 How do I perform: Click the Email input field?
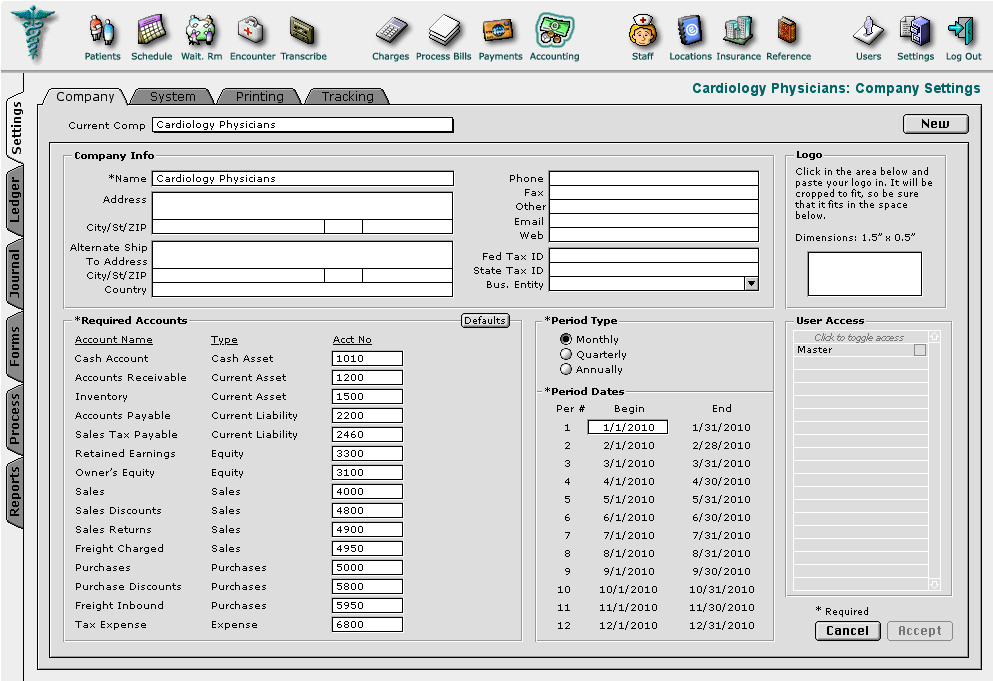654,221
